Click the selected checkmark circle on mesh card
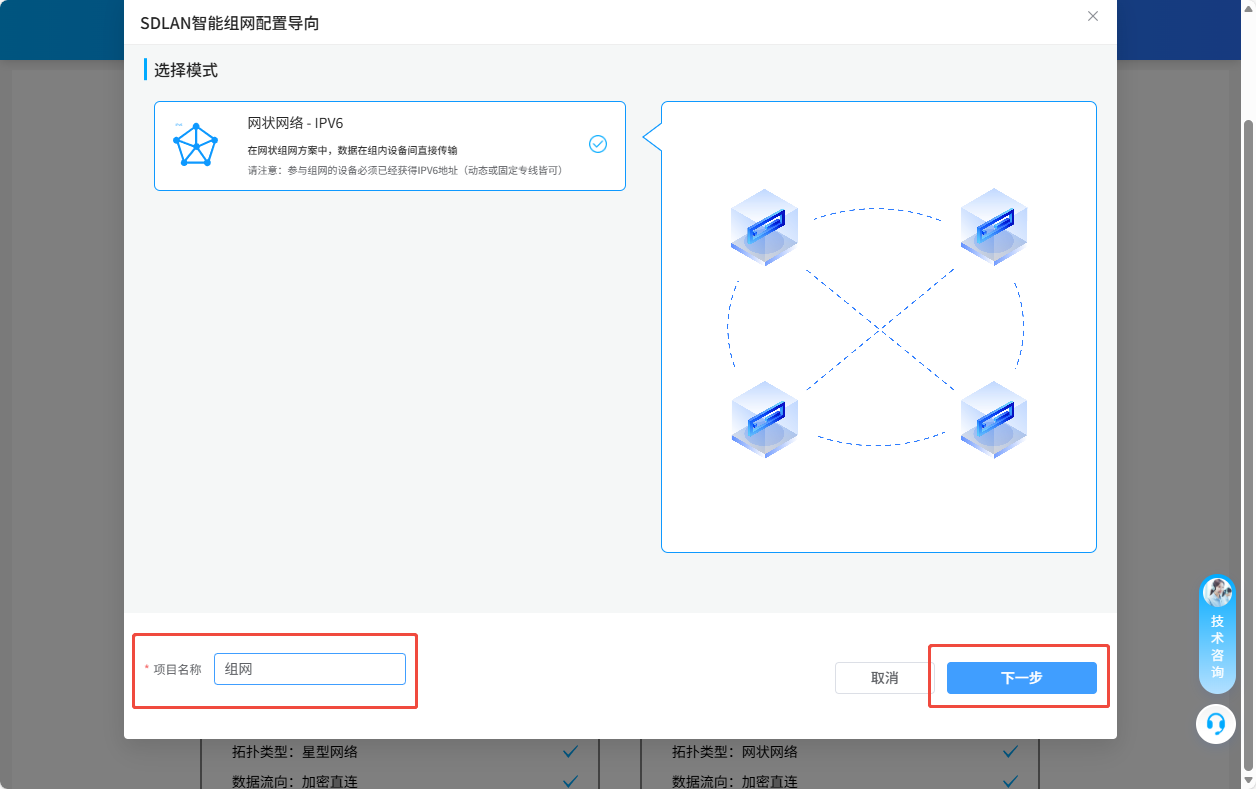The height and width of the screenshot is (789, 1256). coord(598,144)
